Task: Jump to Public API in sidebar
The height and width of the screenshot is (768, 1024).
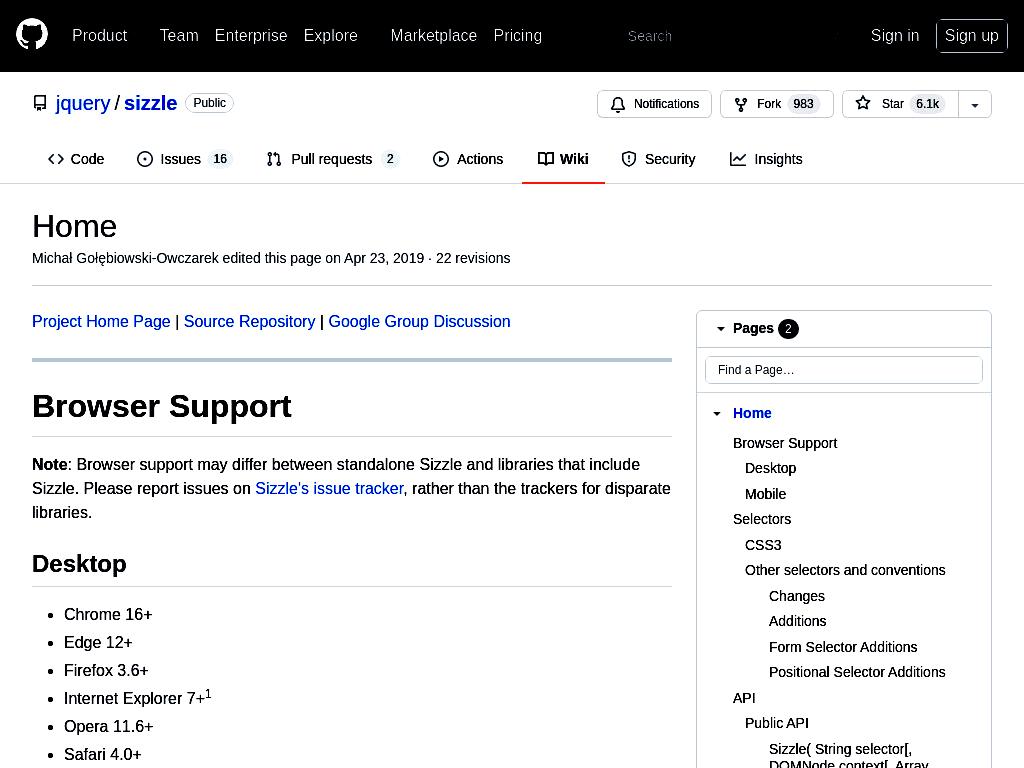Action: point(776,723)
